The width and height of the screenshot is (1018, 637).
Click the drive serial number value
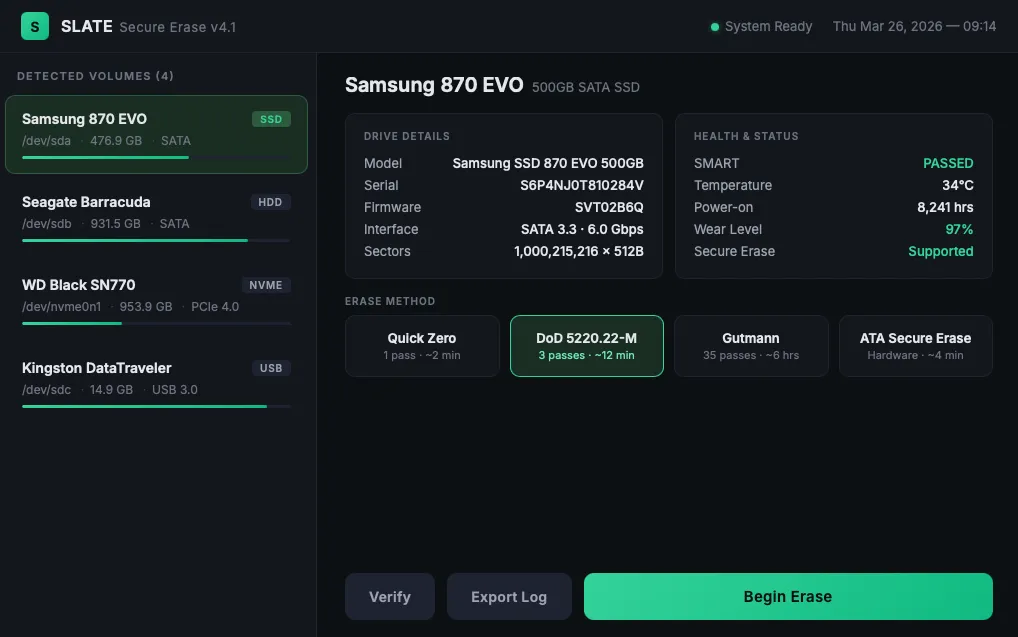pos(581,185)
